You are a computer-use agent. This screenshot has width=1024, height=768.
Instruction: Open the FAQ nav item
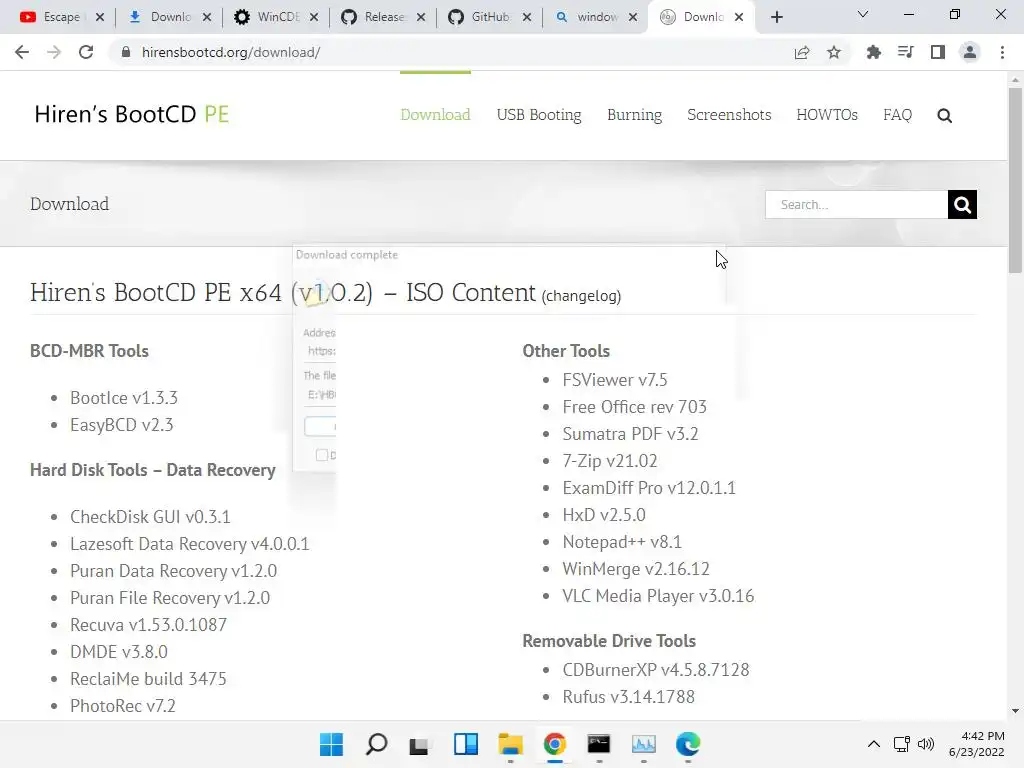(x=897, y=115)
